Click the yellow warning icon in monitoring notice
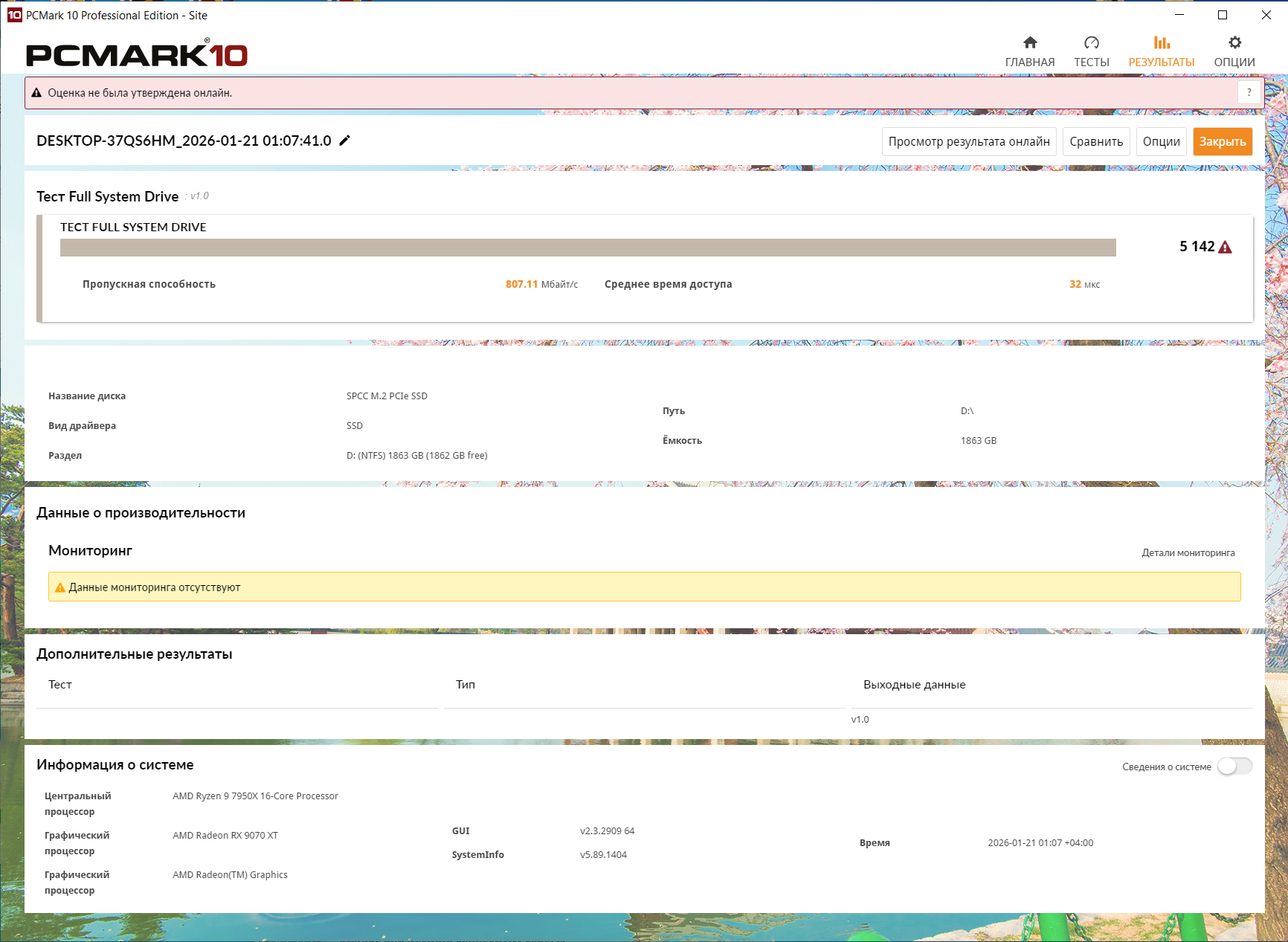 [60, 587]
